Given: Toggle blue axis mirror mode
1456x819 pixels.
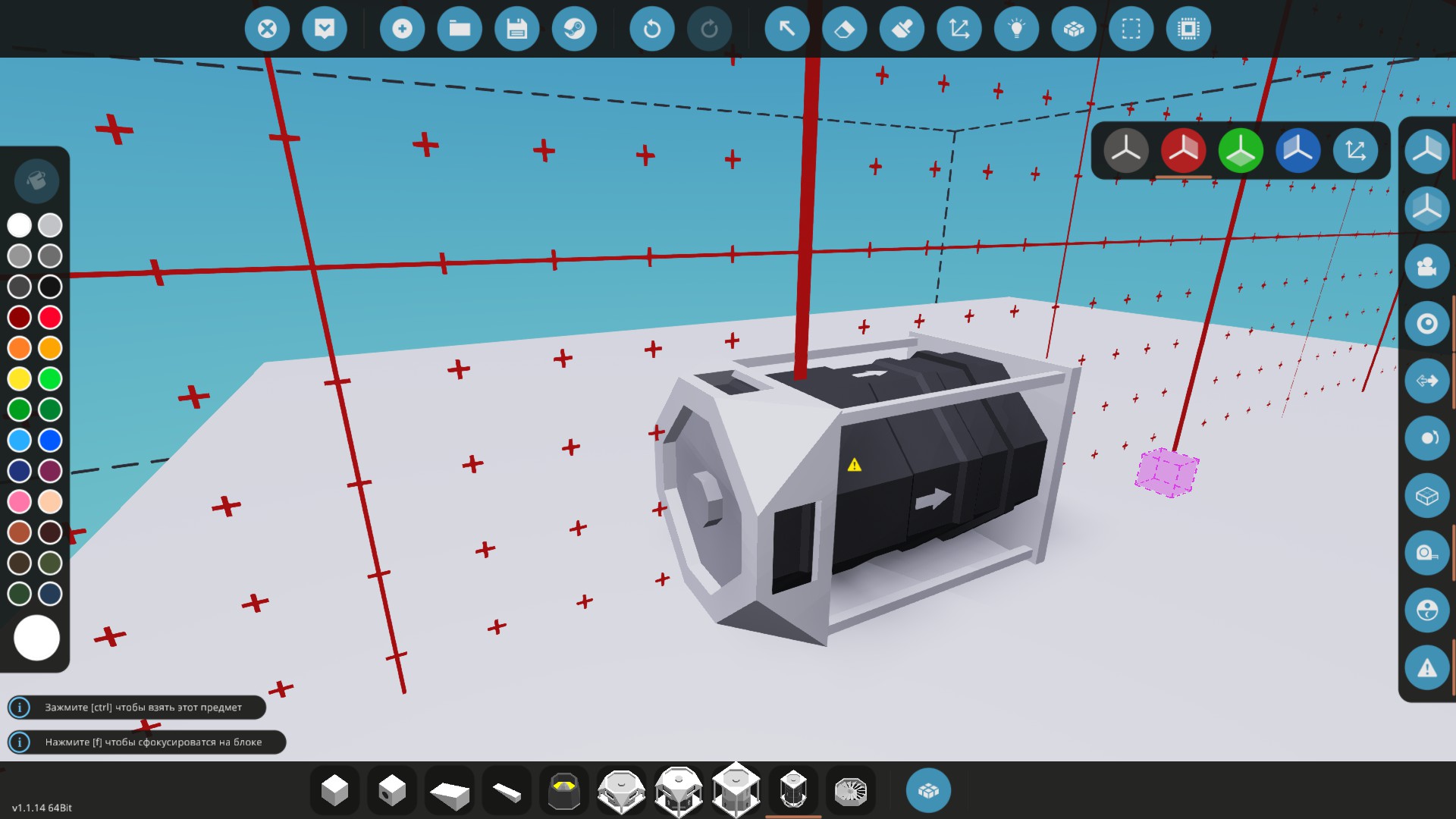Looking at the screenshot, I should [x=1298, y=150].
